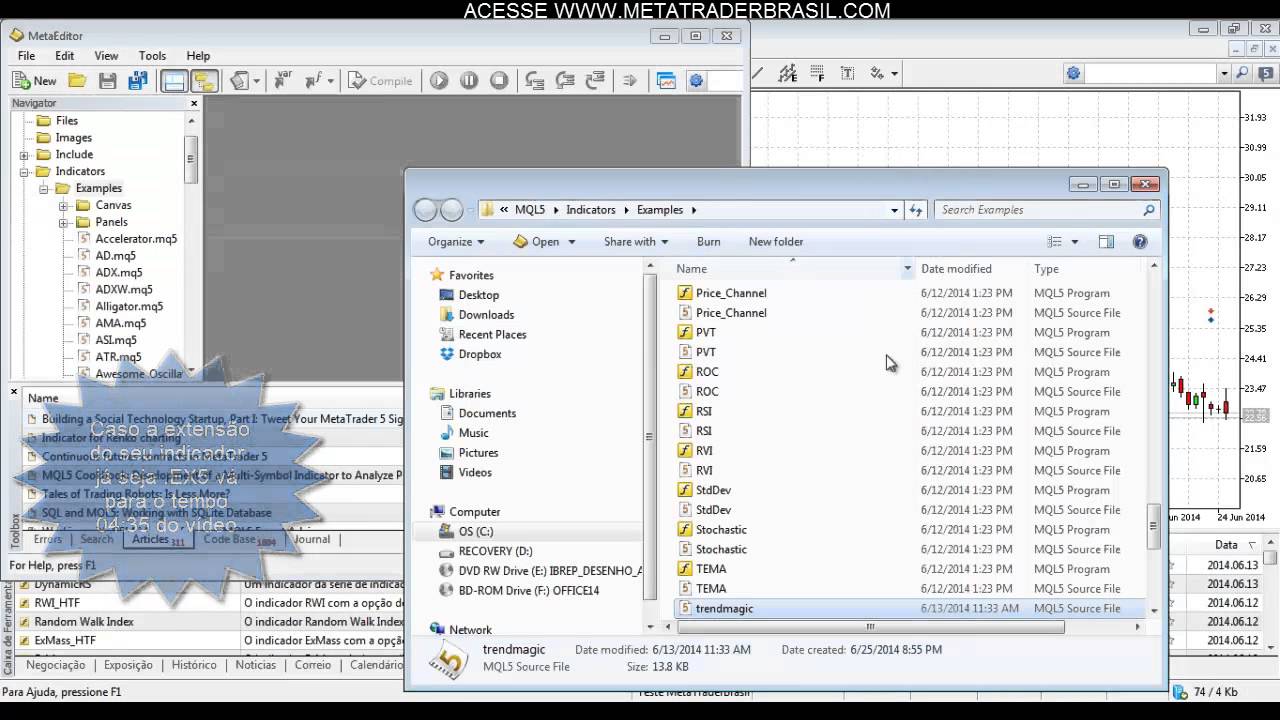Close the Navigator panel
The image size is (1280, 720).
pyautogui.click(x=194, y=103)
